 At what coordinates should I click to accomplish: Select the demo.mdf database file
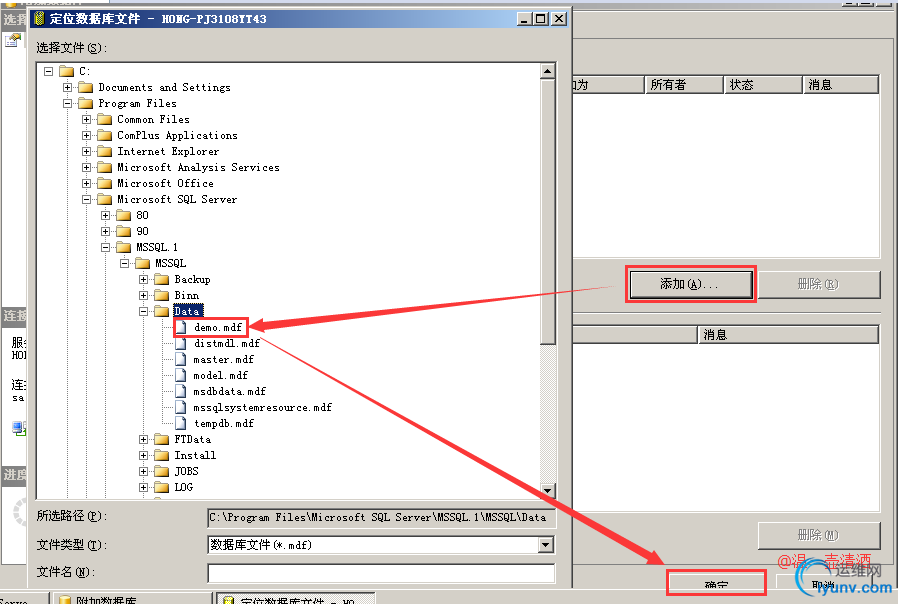[218, 327]
